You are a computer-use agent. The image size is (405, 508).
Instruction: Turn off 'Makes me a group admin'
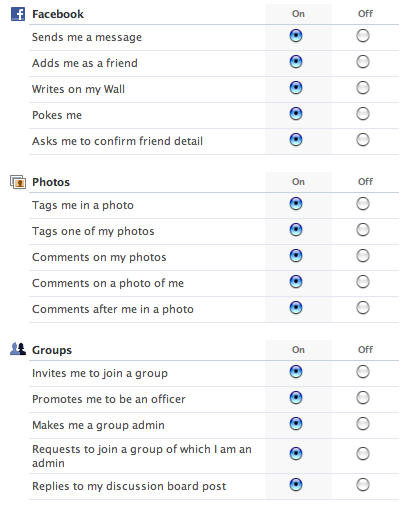coord(363,424)
